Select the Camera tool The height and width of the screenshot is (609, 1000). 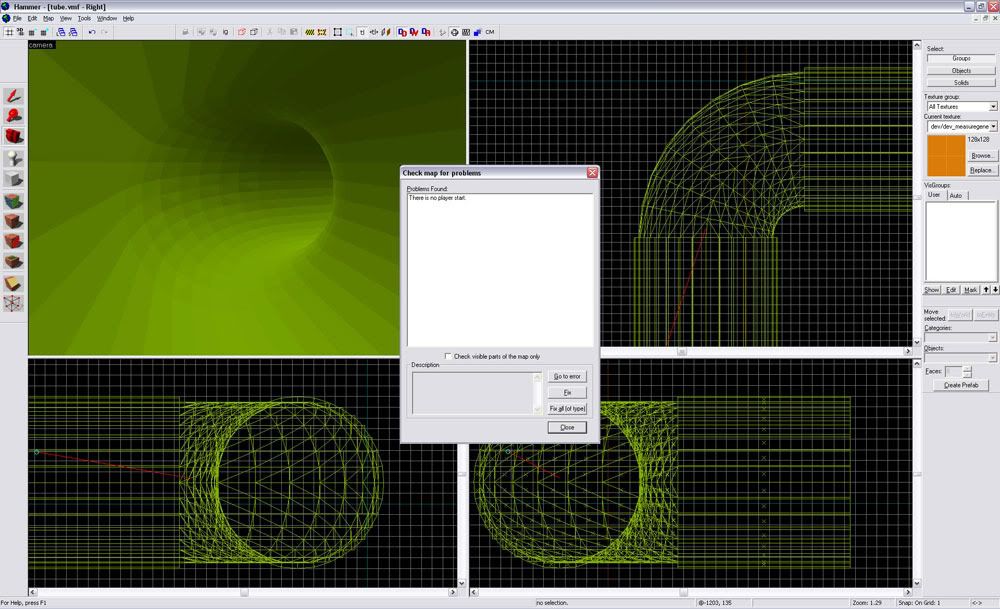(14, 137)
